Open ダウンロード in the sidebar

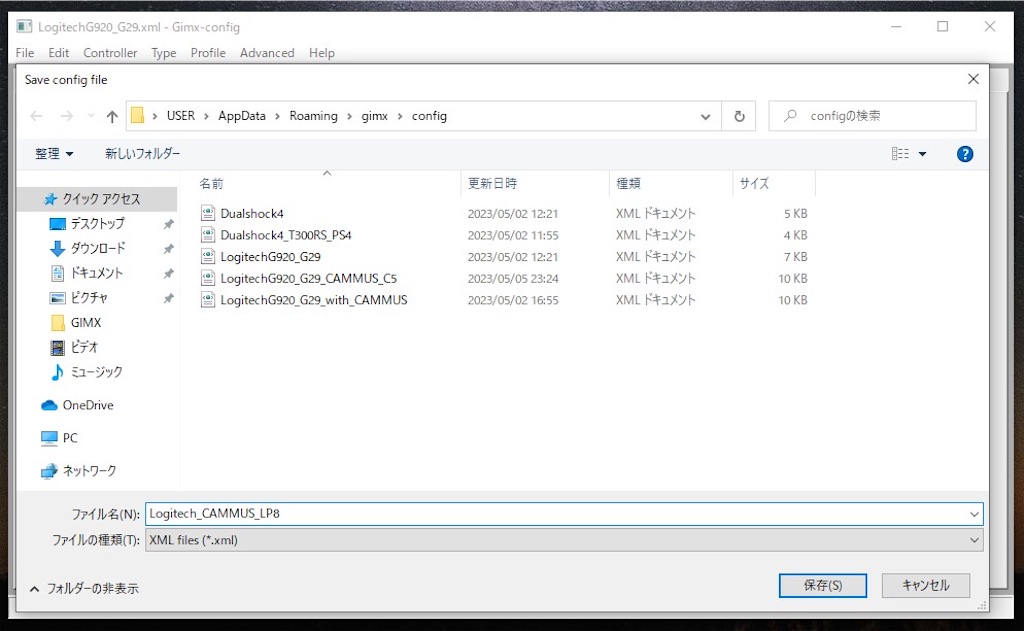pos(97,248)
